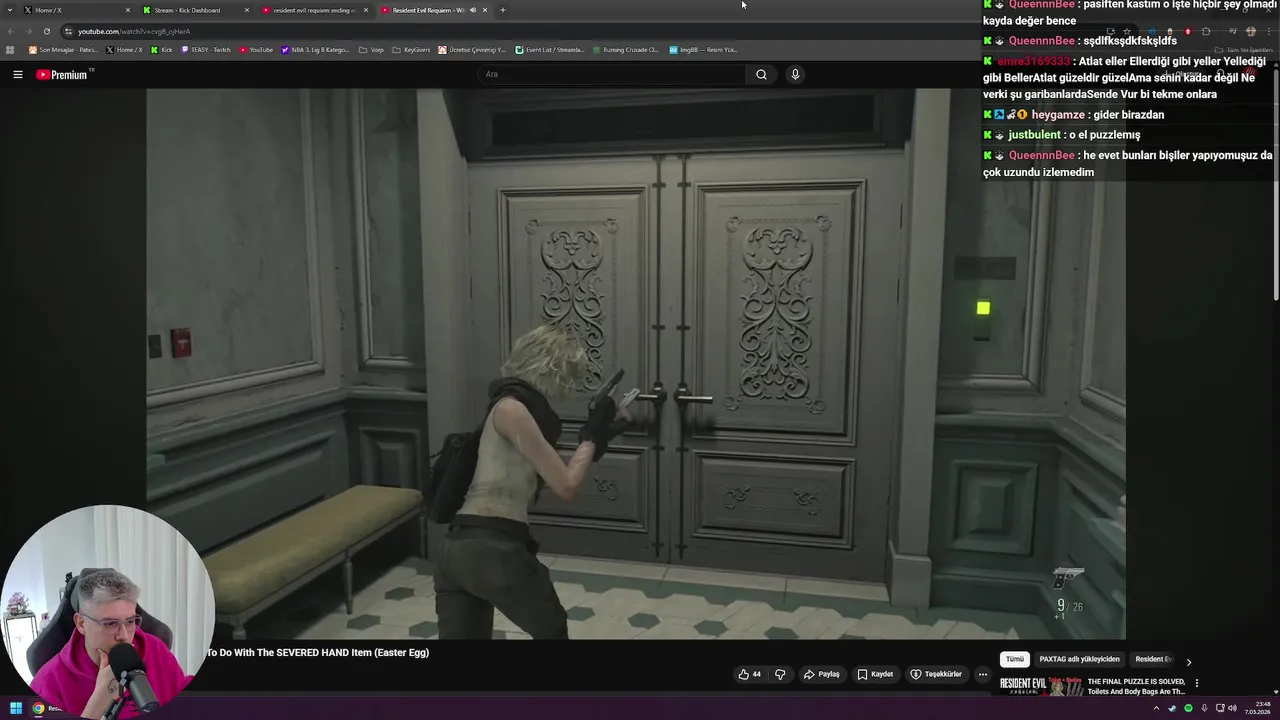Close the Home / X tab
The height and width of the screenshot is (720, 1280).
pos(128,10)
